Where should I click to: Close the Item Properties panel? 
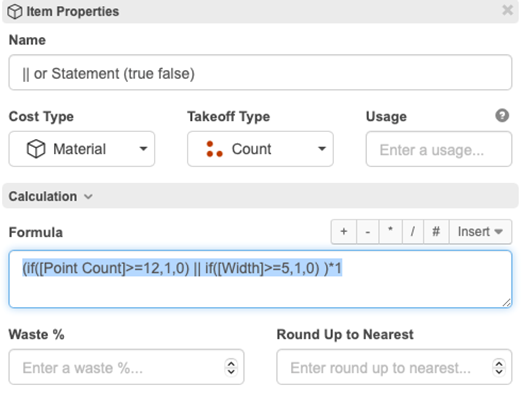tap(507, 10)
